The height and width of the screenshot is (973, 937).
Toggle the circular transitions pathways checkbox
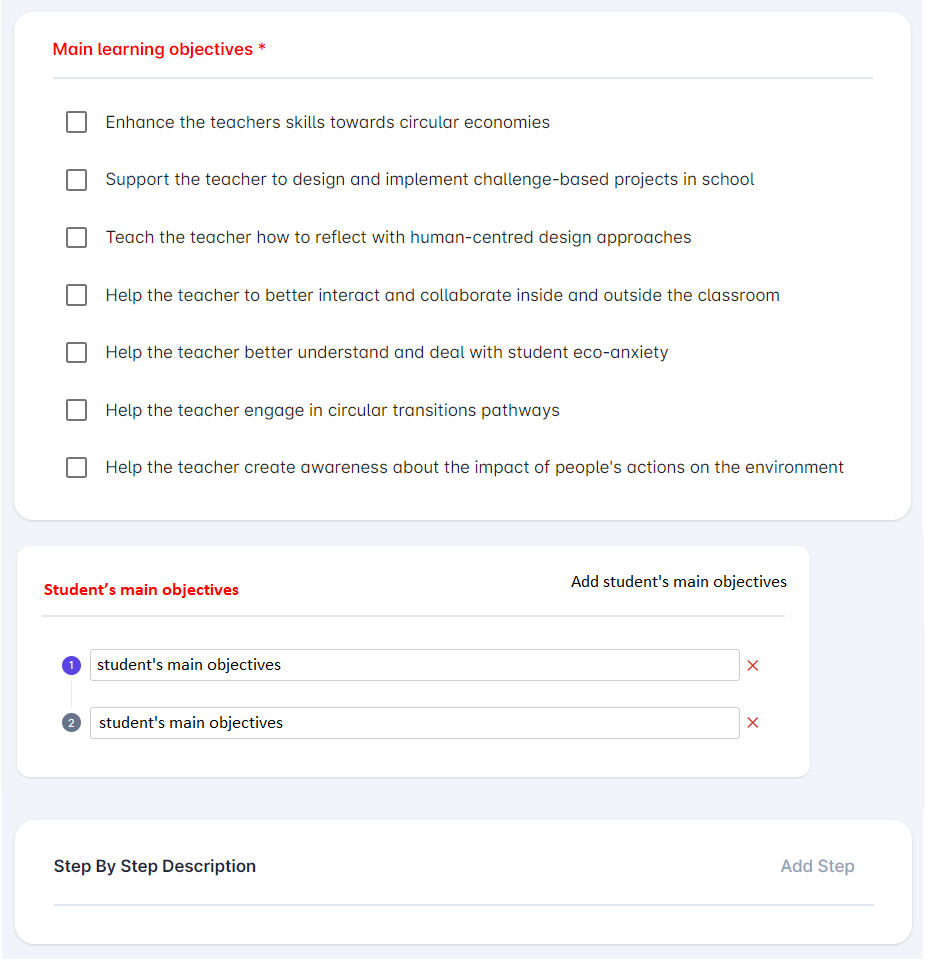(77, 410)
